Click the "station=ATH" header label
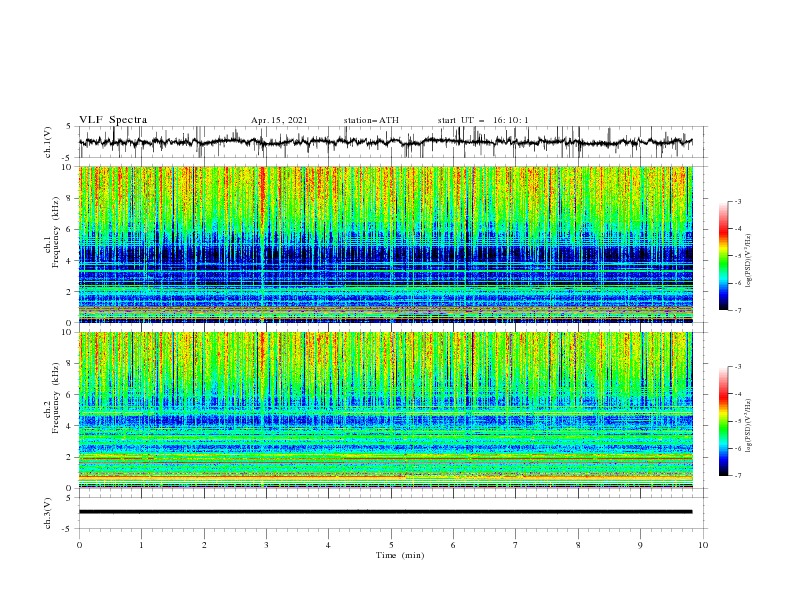Image resolution: width=792 pixels, height=612 pixels. 371,120
